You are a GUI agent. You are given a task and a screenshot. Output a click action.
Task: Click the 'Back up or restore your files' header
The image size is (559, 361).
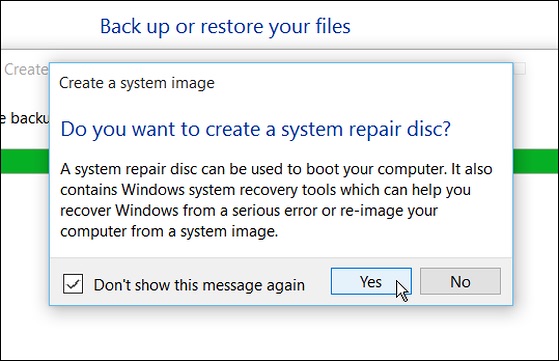tap(225, 27)
